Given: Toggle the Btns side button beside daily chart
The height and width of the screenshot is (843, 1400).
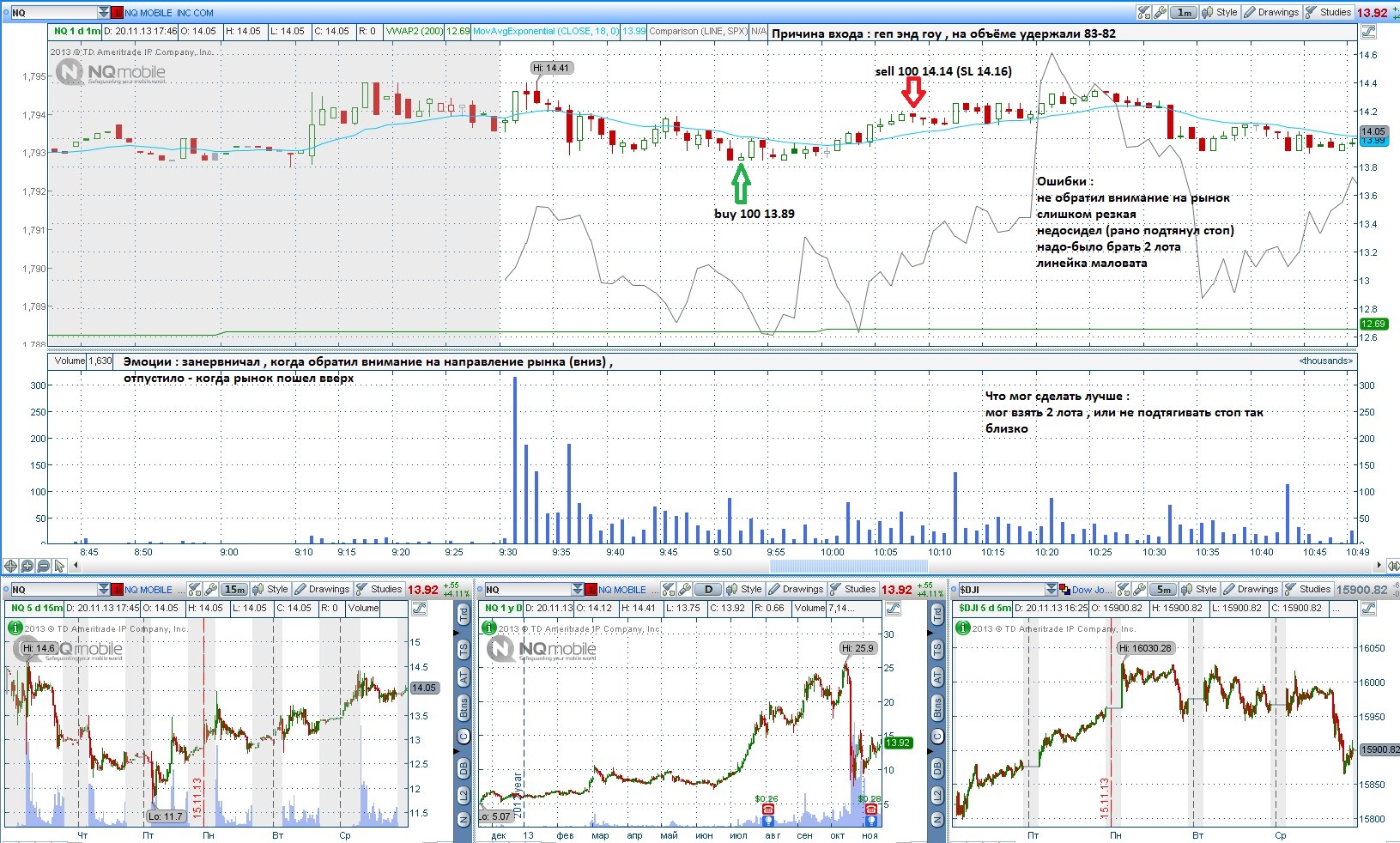Looking at the screenshot, I should point(937,708).
